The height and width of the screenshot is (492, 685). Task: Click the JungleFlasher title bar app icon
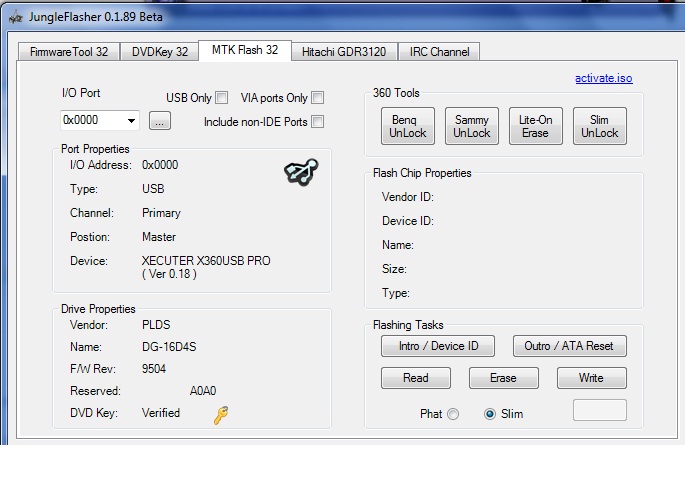[x=16, y=17]
